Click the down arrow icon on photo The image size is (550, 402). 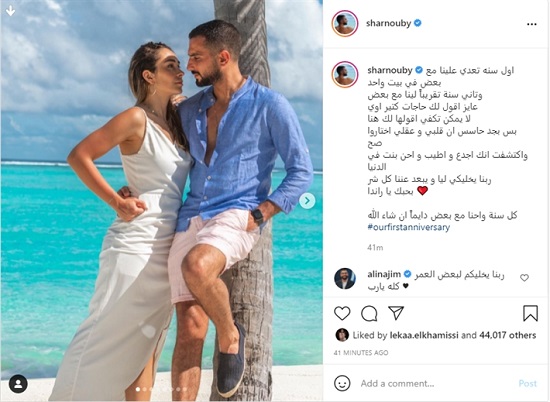[x=11, y=11]
